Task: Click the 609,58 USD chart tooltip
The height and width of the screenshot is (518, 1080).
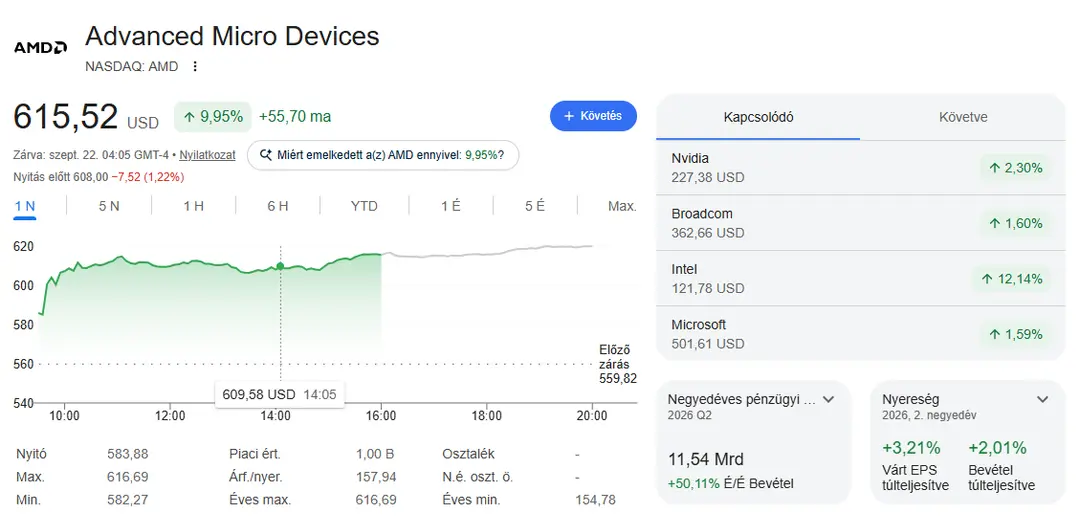Action: pyautogui.click(x=280, y=395)
